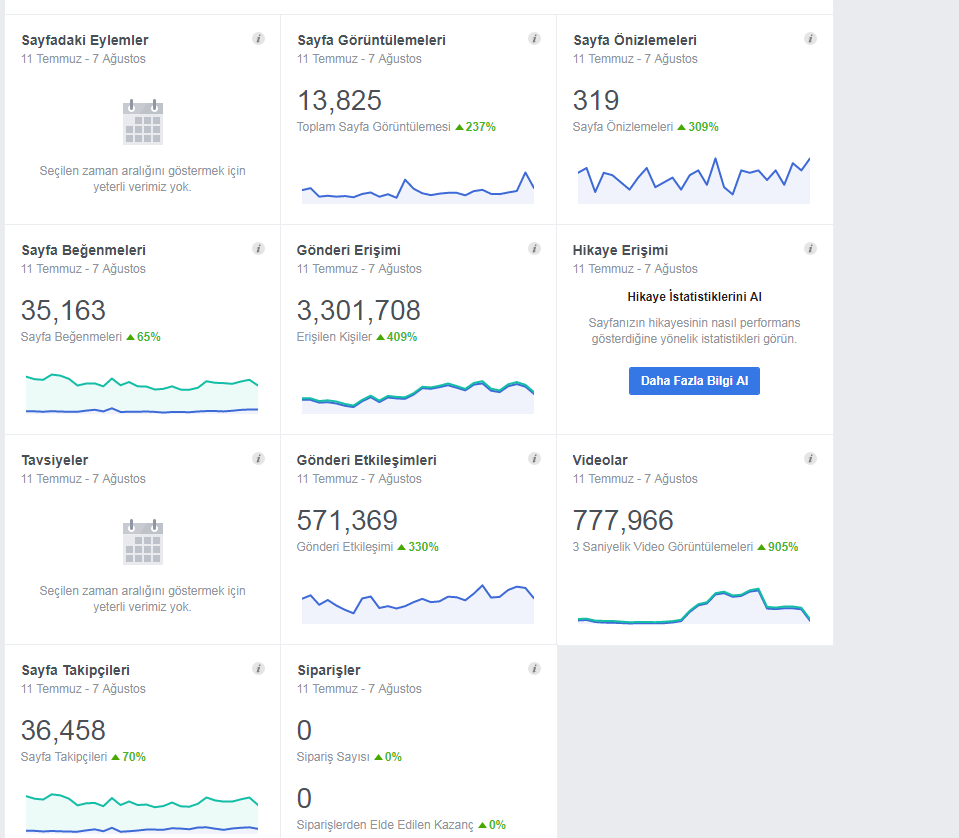Screen dimensions: 959x838
Task: Click calendar icon in Tavsiyeler card
Action: [143, 542]
